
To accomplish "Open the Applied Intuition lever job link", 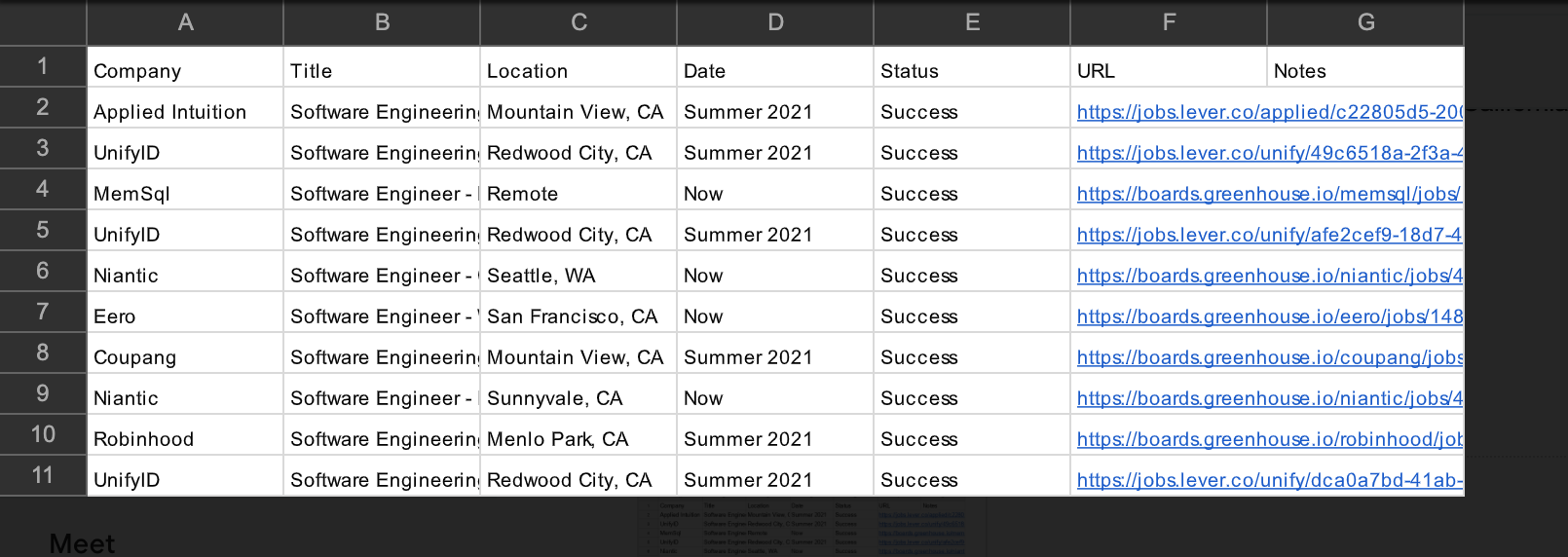I will pyautogui.click(x=1268, y=112).
